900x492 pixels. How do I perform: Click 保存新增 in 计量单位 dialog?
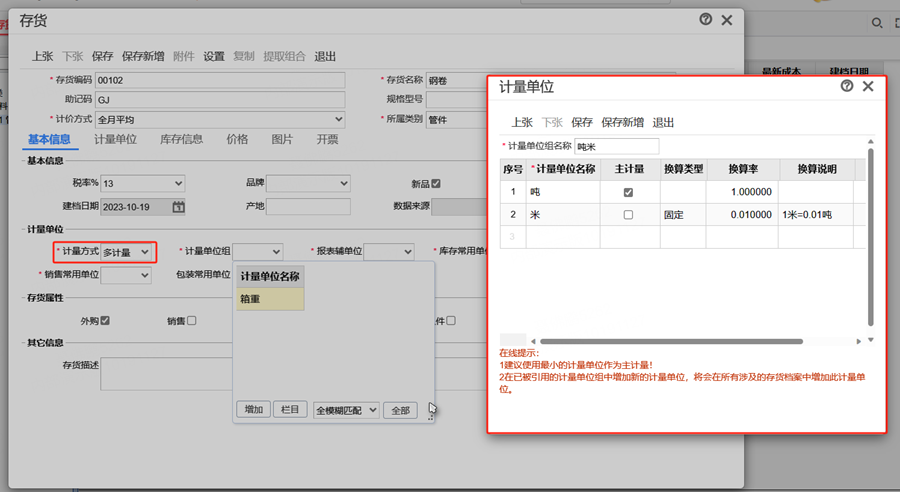[x=622, y=123]
